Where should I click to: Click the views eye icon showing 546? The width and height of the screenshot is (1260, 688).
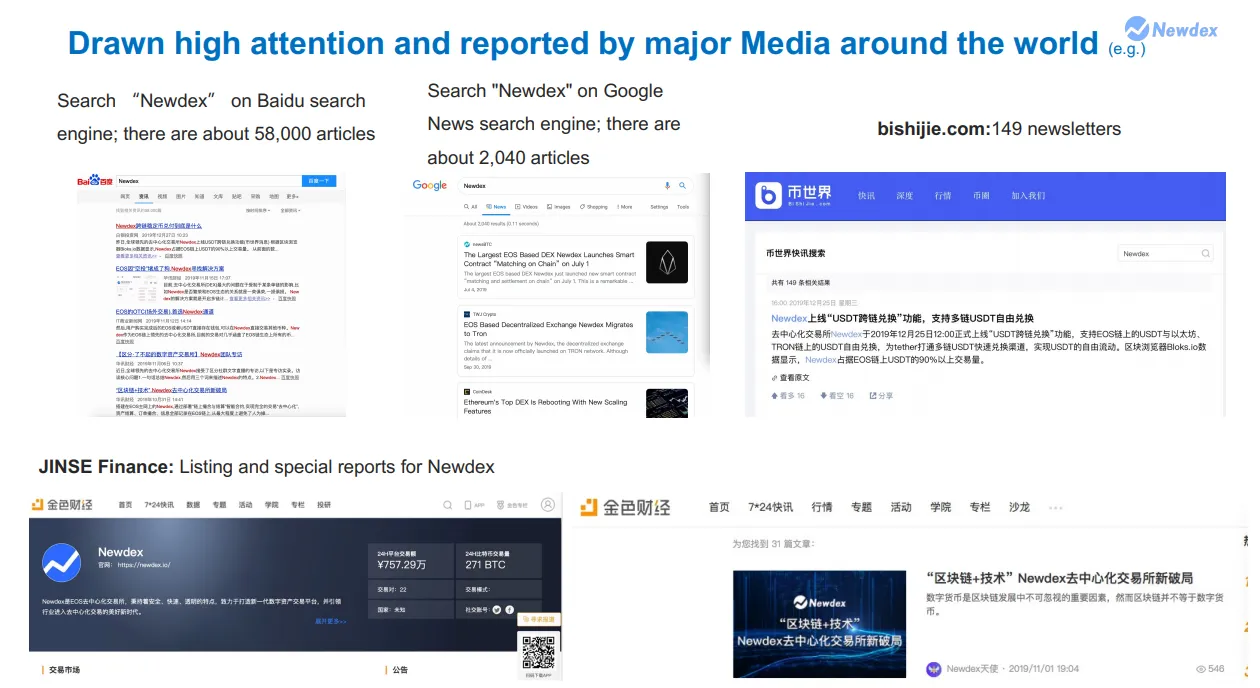1201,669
